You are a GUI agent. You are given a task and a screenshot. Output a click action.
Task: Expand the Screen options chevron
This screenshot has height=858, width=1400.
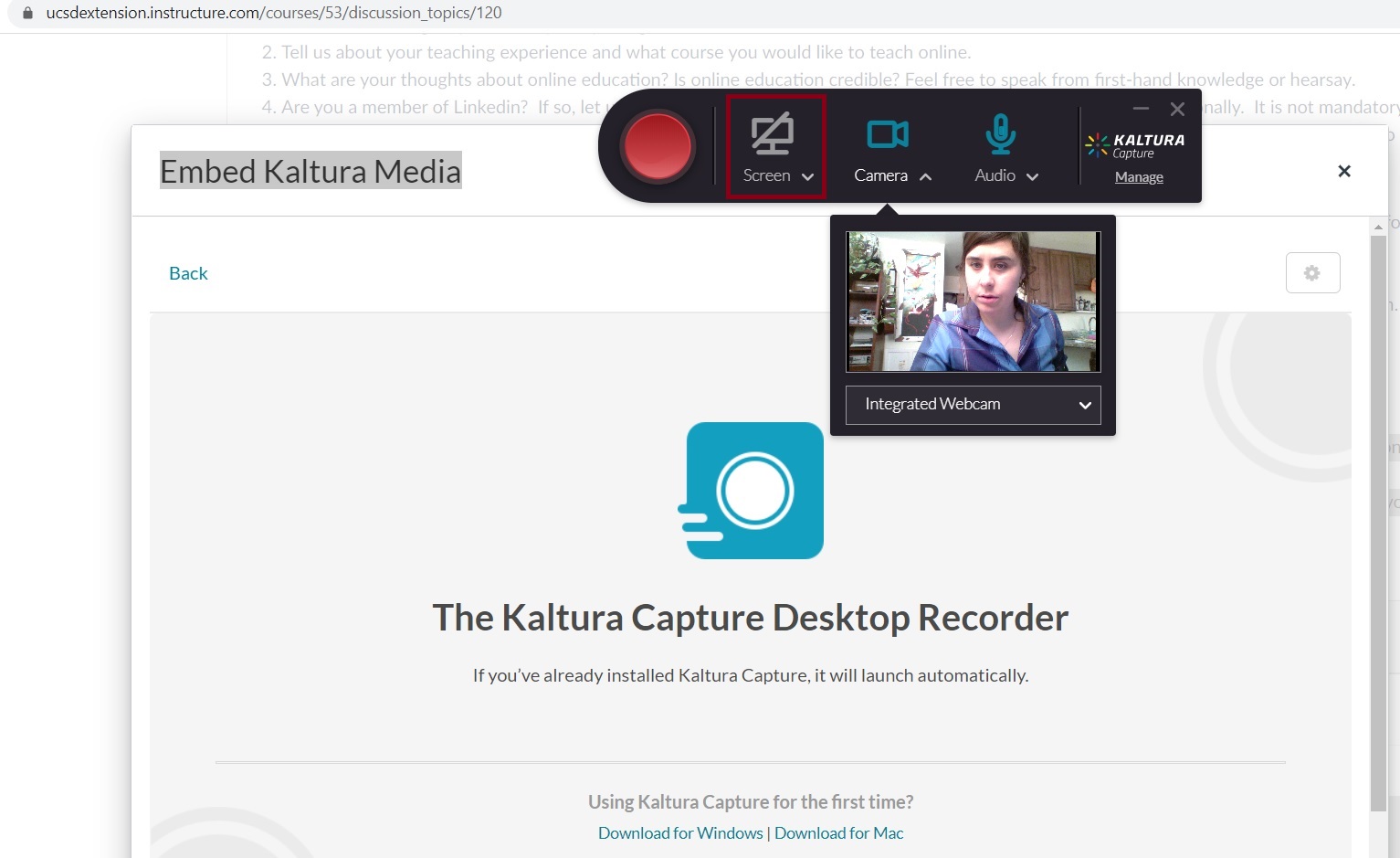pyautogui.click(x=807, y=176)
